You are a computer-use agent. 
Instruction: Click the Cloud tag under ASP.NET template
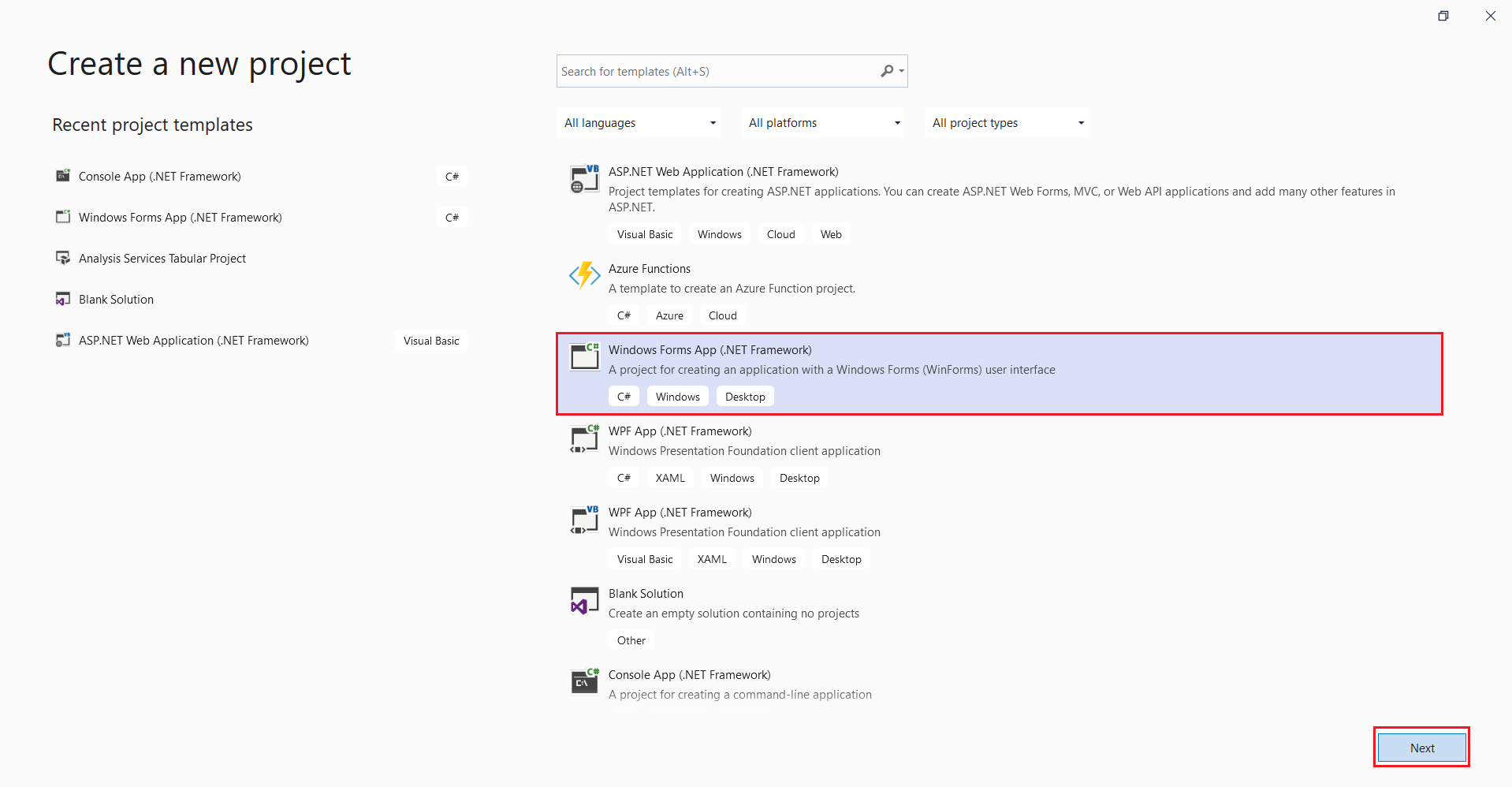(780, 234)
